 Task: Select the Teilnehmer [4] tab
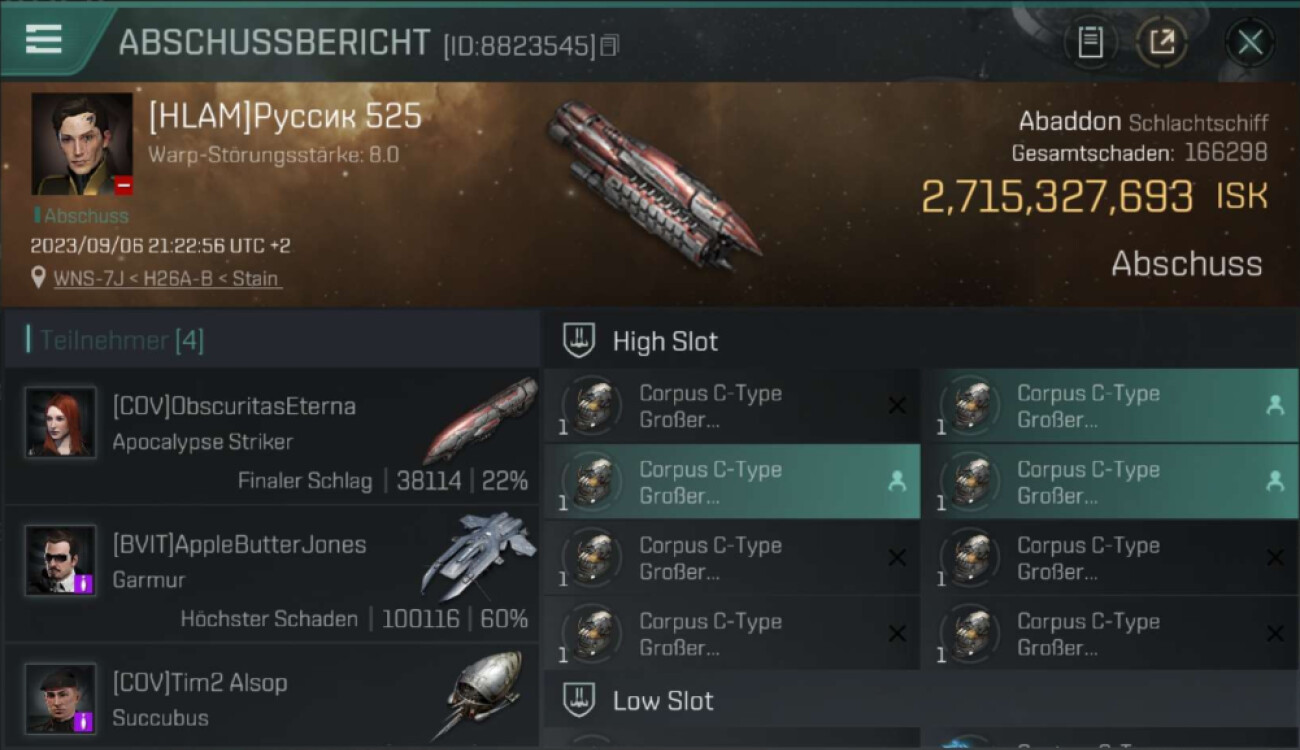pos(120,341)
